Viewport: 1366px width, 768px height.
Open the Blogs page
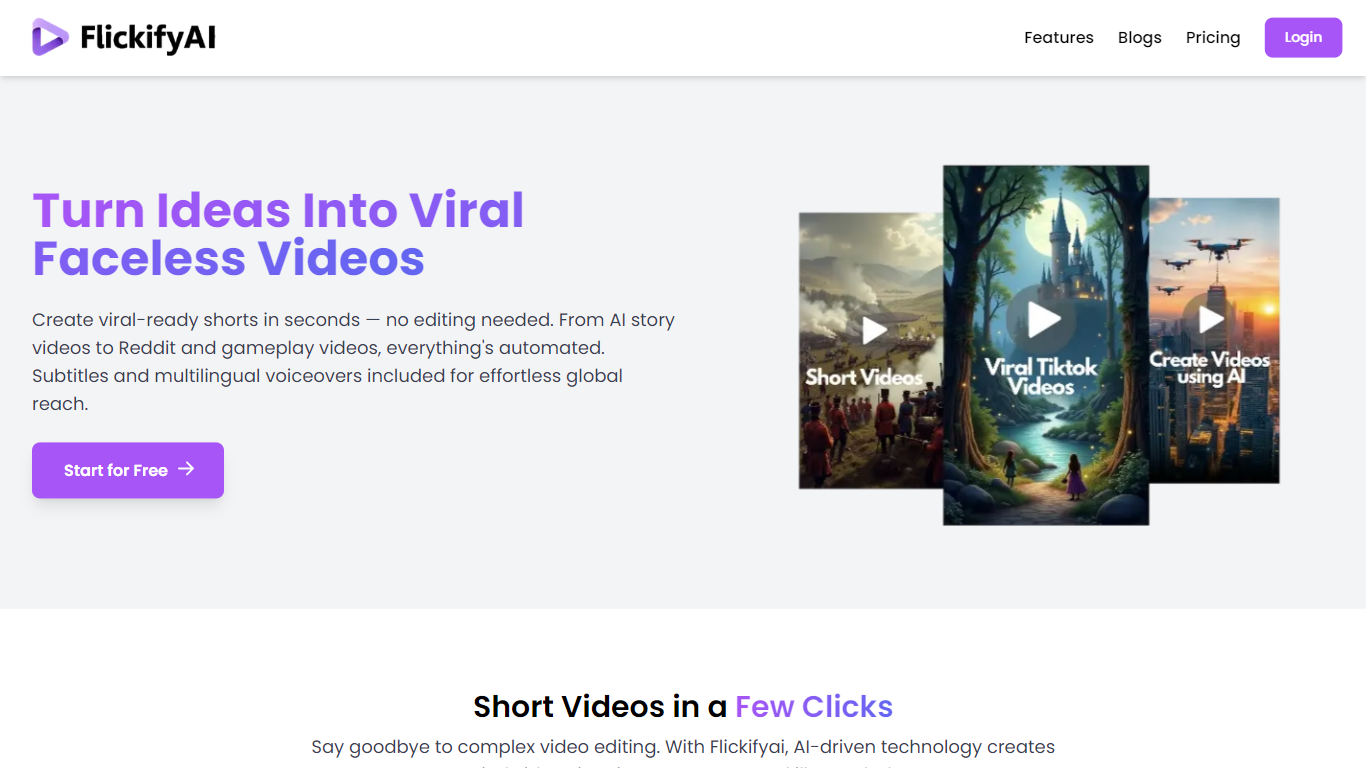1140,37
